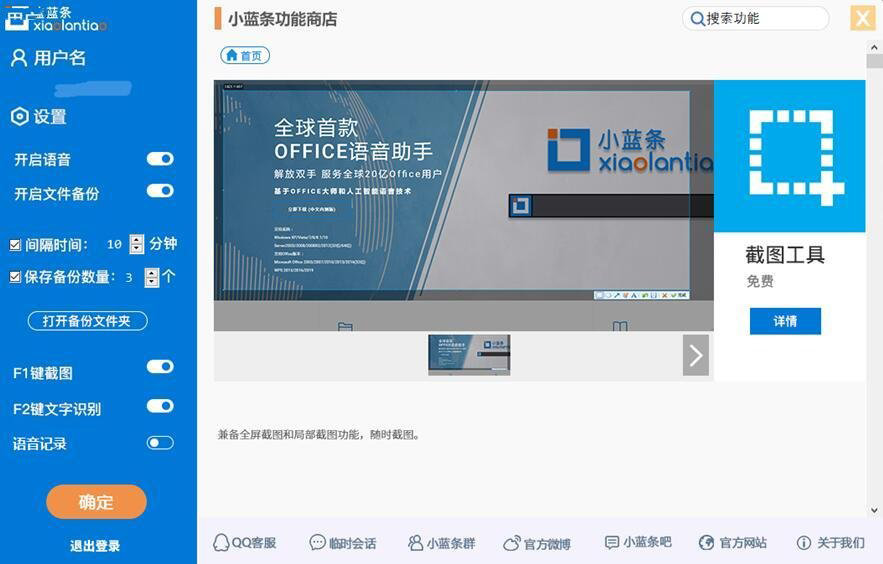This screenshot has width=883, height=564.
Task: Click the orange marker beside 小蓝条功能商店
Action: click(217, 19)
